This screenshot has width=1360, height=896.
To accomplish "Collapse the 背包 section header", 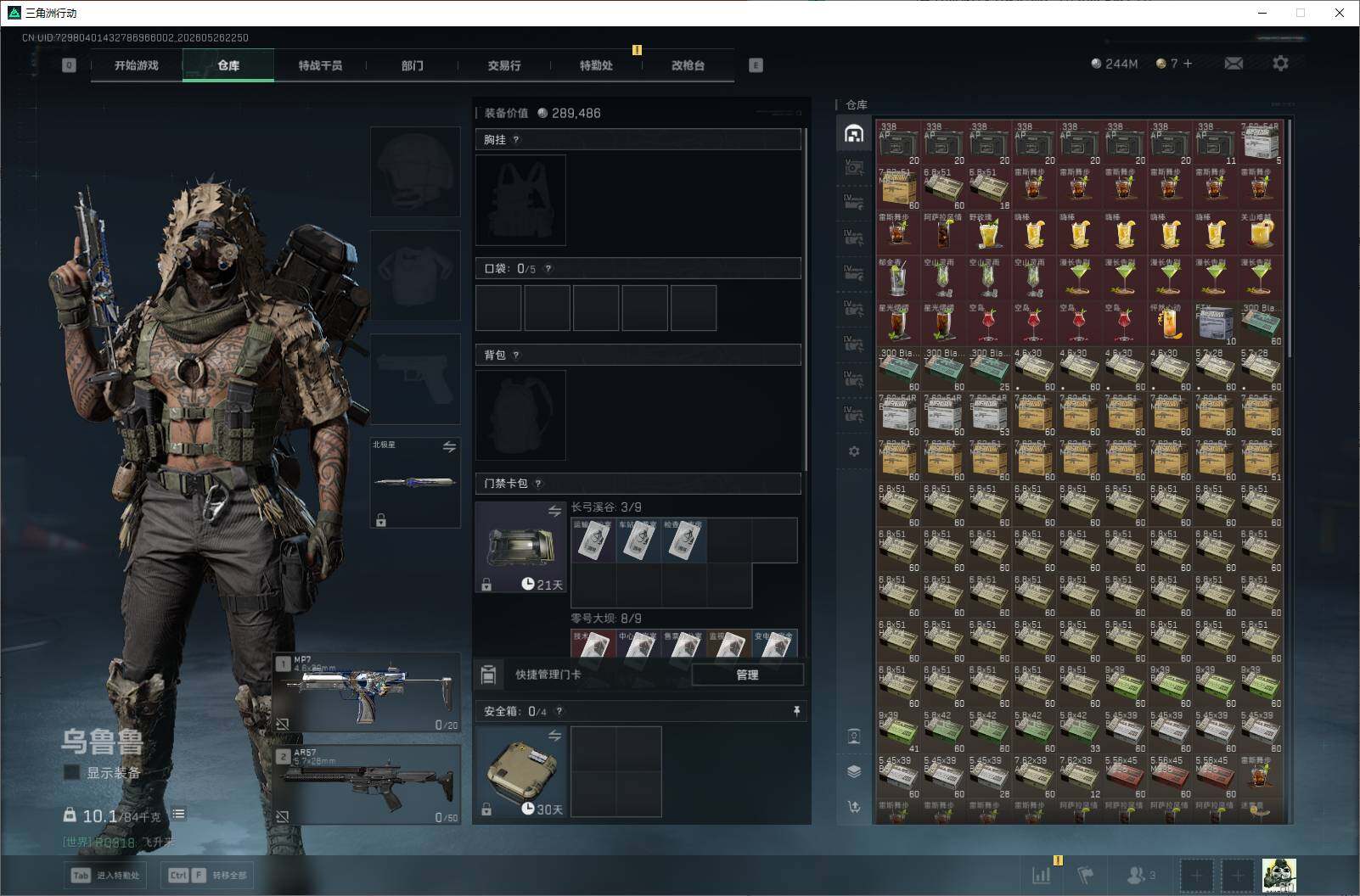I will [x=638, y=356].
